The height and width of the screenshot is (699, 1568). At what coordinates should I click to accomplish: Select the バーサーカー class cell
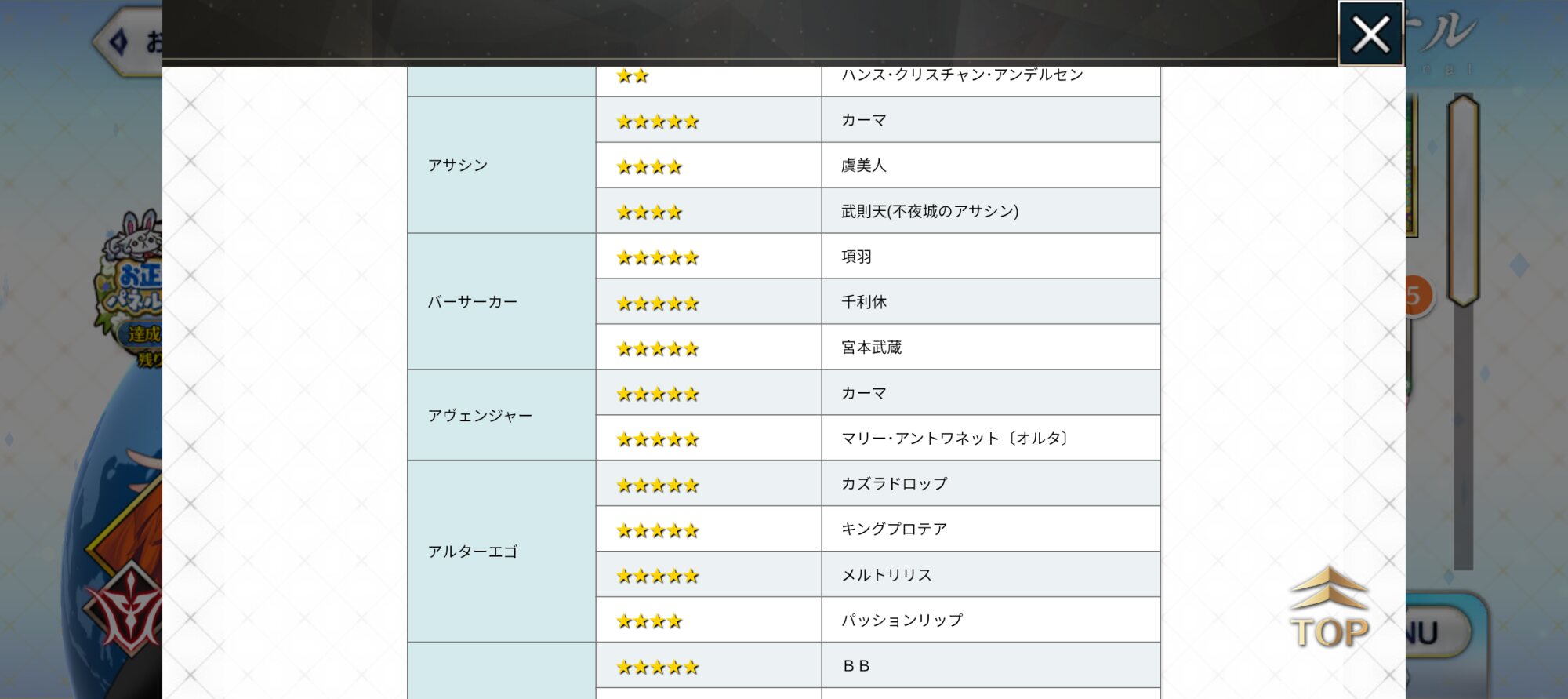[x=501, y=302]
